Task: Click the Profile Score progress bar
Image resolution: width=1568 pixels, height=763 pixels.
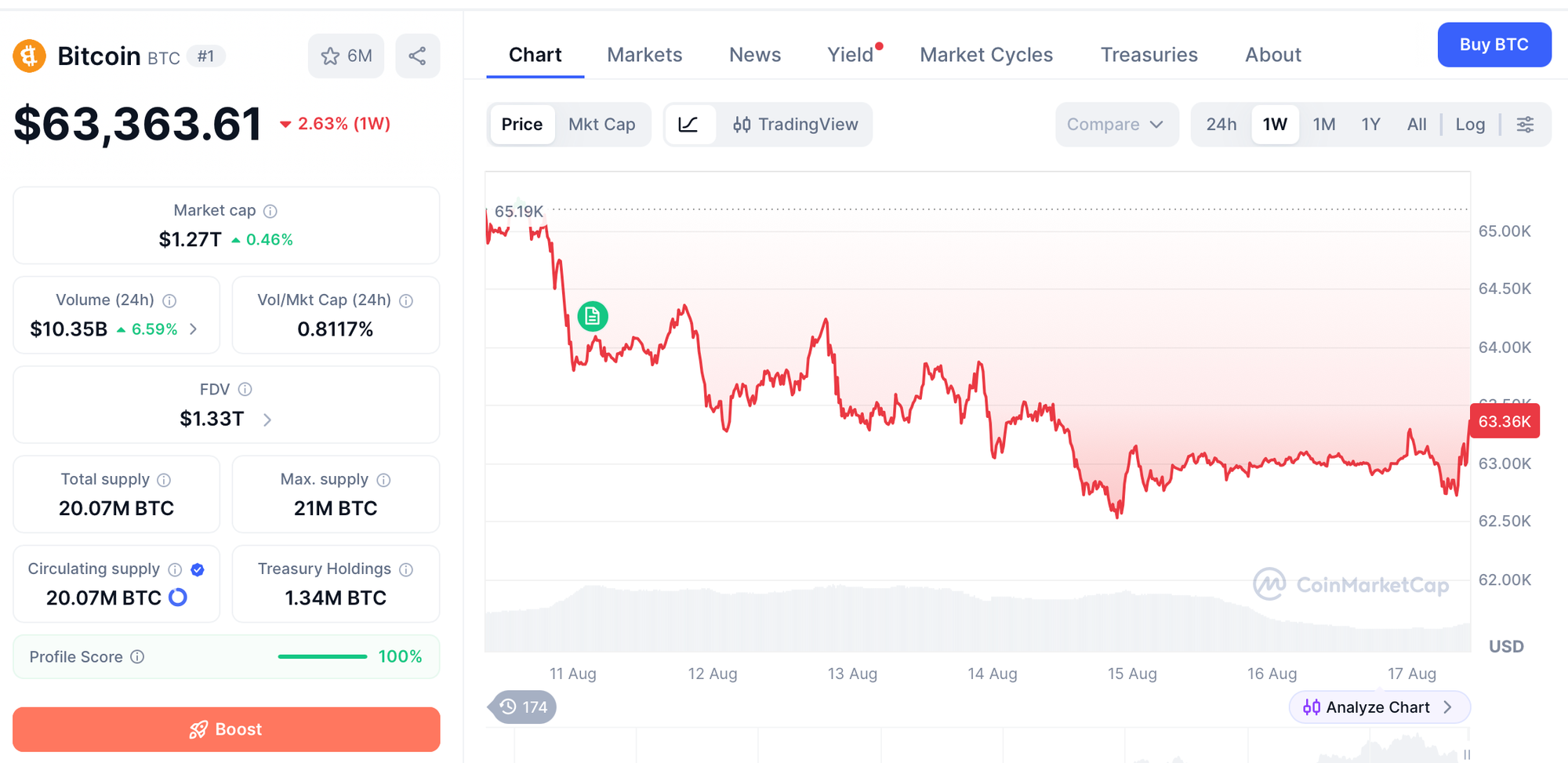Action: click(322, 657)
